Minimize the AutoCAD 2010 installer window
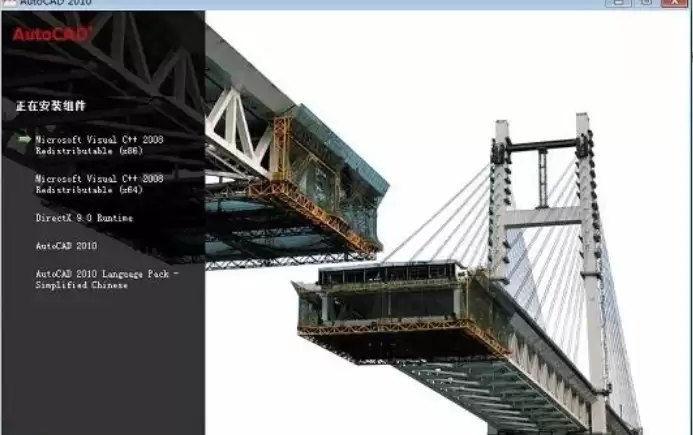The height and width of the screenshot is (435, 693). (618, 3)
